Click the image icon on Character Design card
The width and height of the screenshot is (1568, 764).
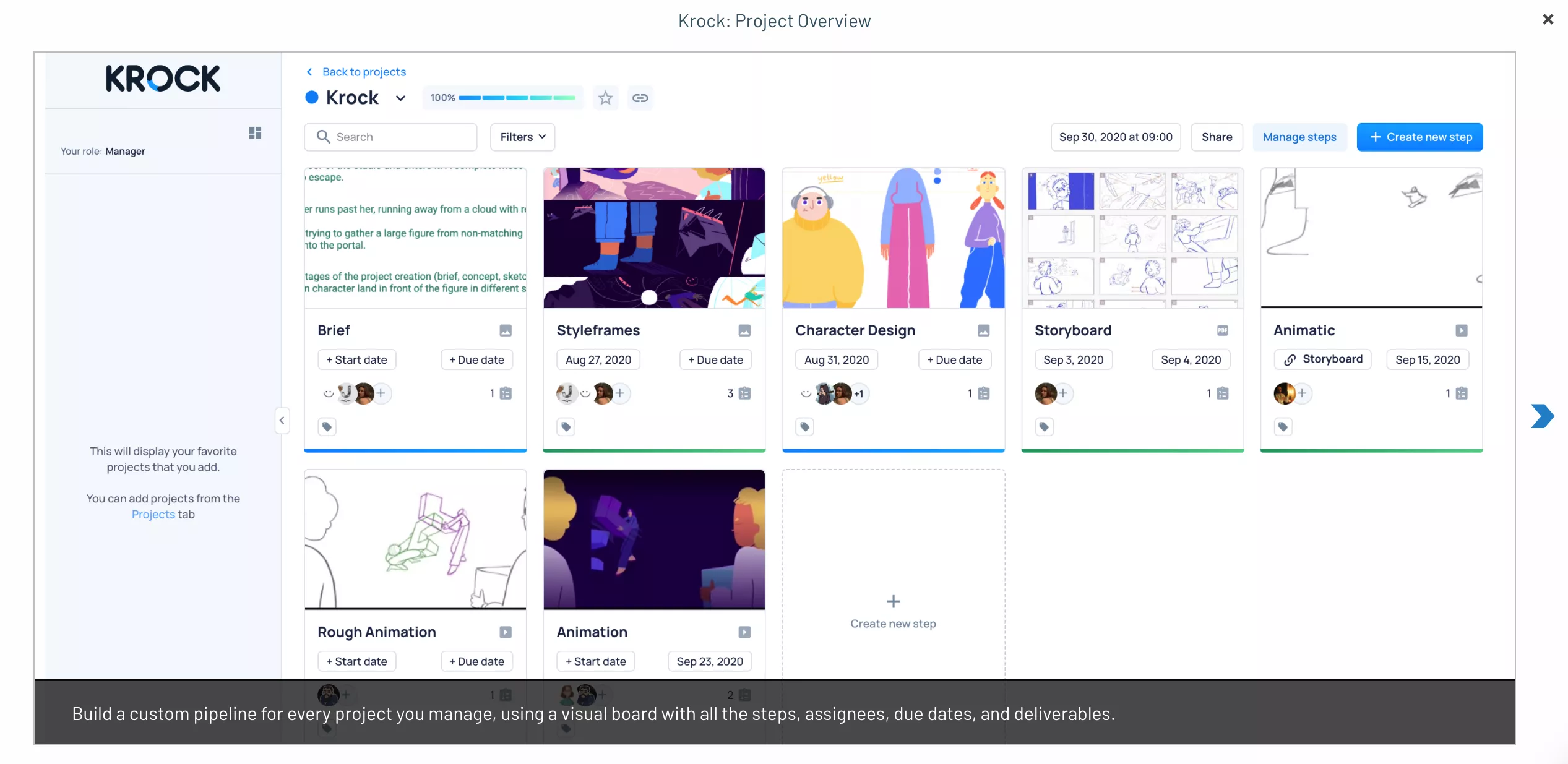[x=984, y=330]
